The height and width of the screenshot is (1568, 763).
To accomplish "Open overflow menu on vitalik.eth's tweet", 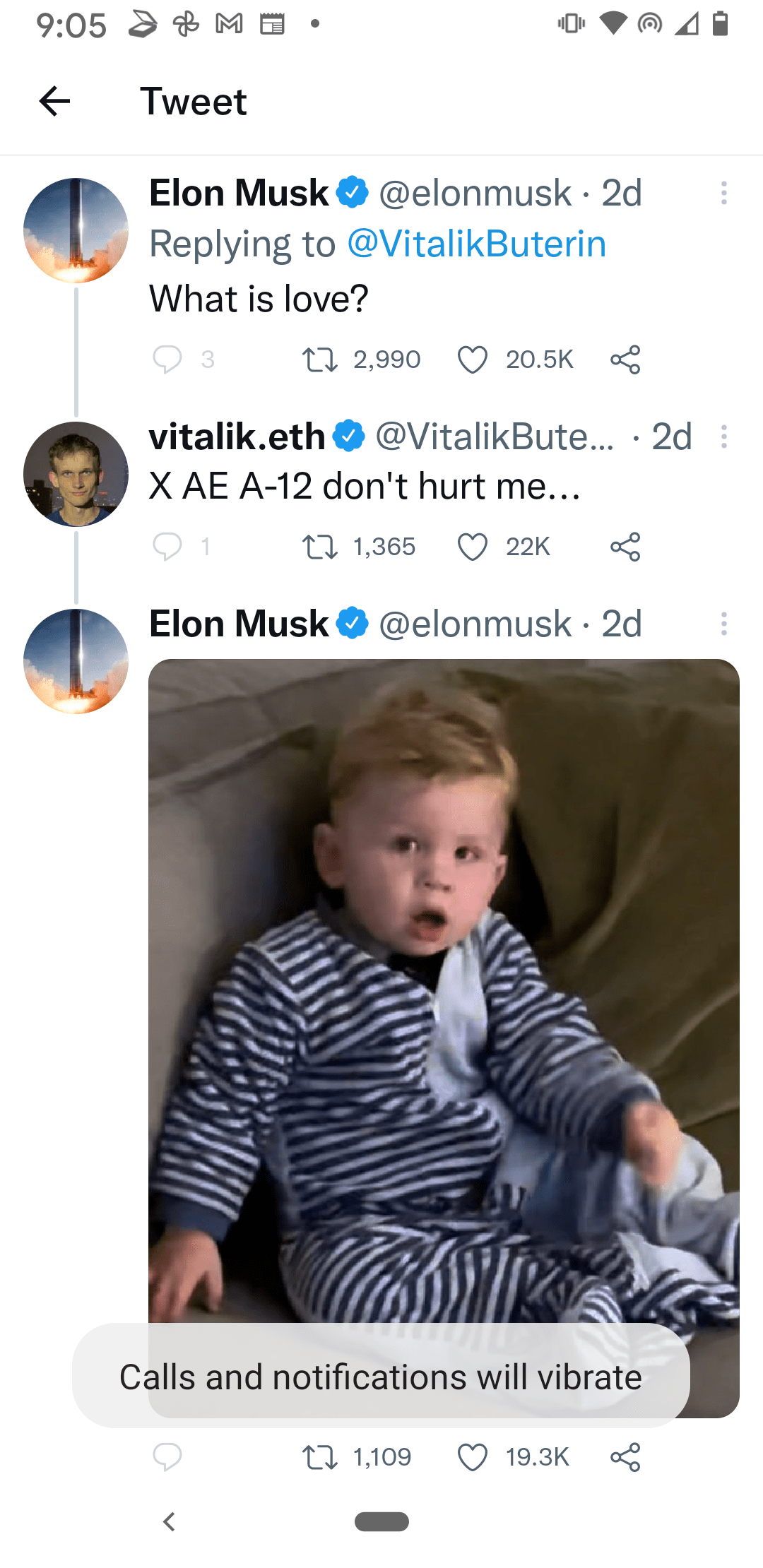I will click(x=723, y=436).
